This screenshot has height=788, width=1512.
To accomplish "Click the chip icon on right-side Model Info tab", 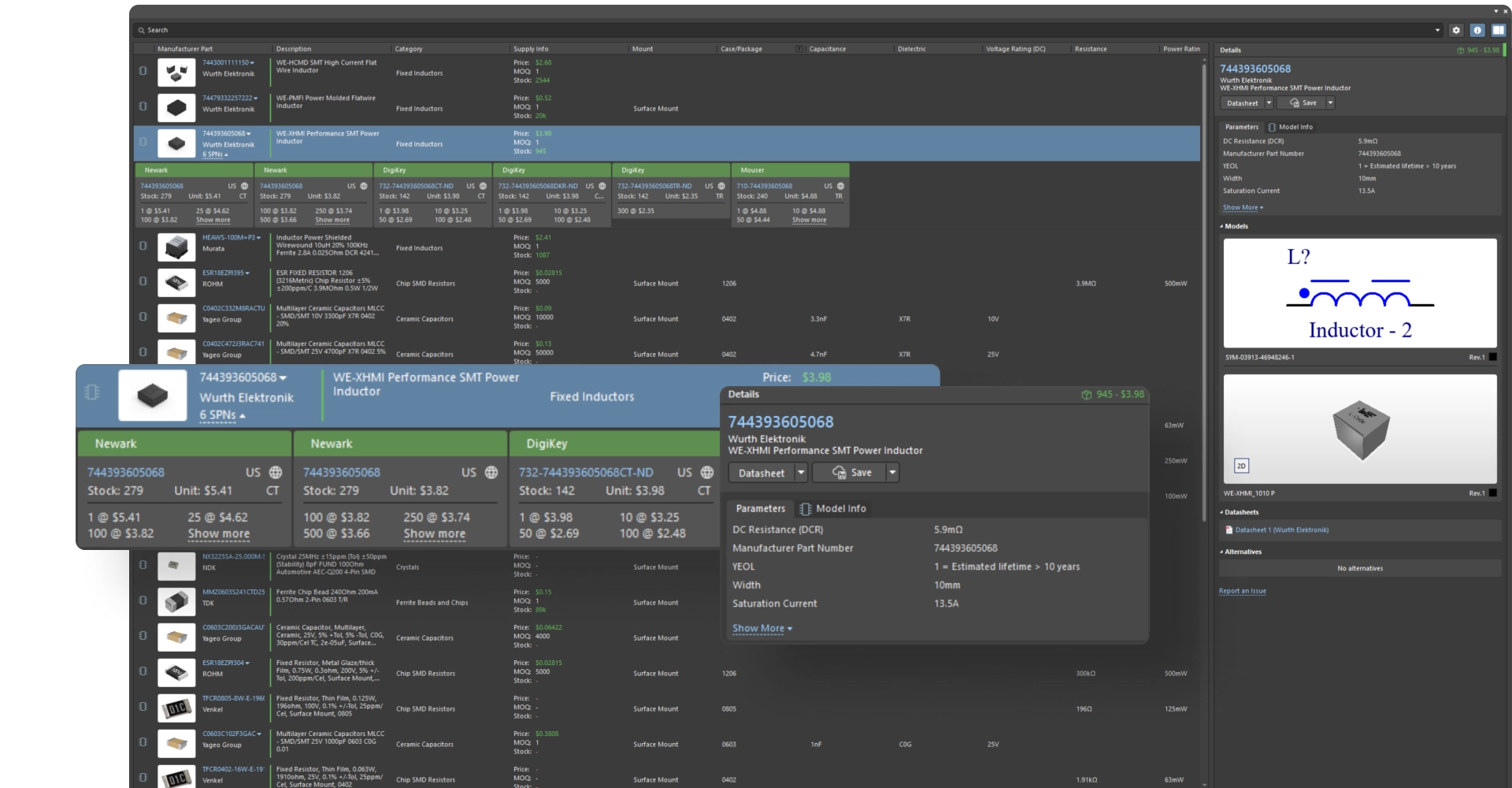I will tap(1272, 127).
